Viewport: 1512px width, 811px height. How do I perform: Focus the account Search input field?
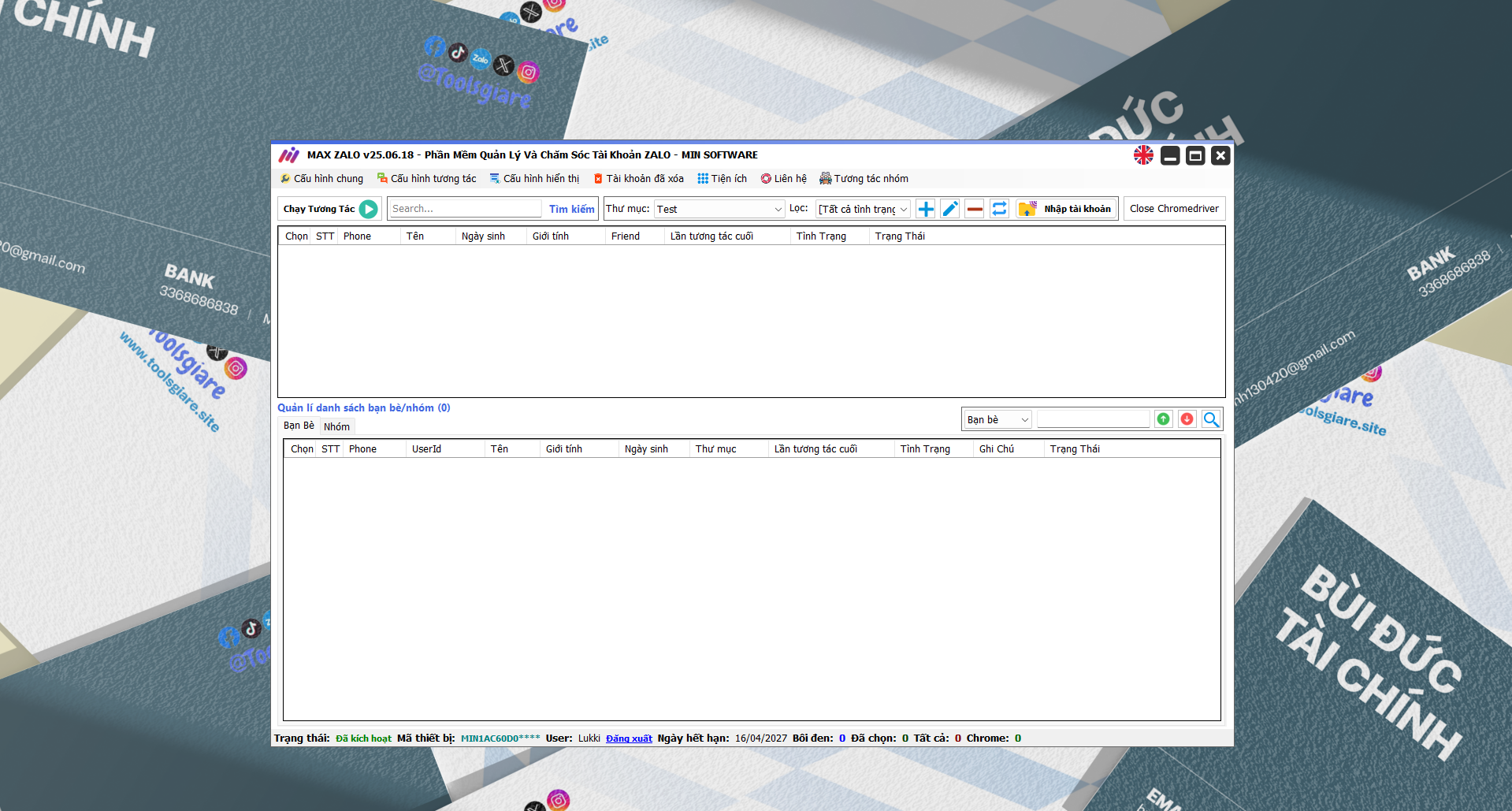[465, 209]
